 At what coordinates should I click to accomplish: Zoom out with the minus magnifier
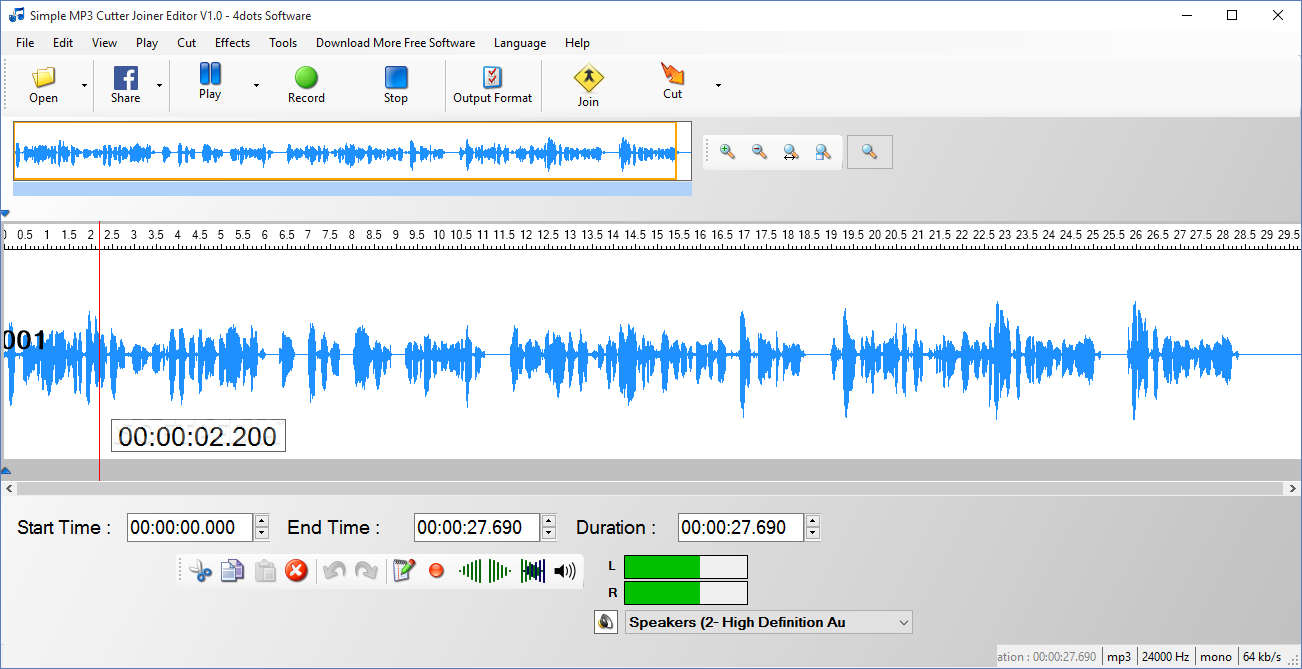[759, 152]
